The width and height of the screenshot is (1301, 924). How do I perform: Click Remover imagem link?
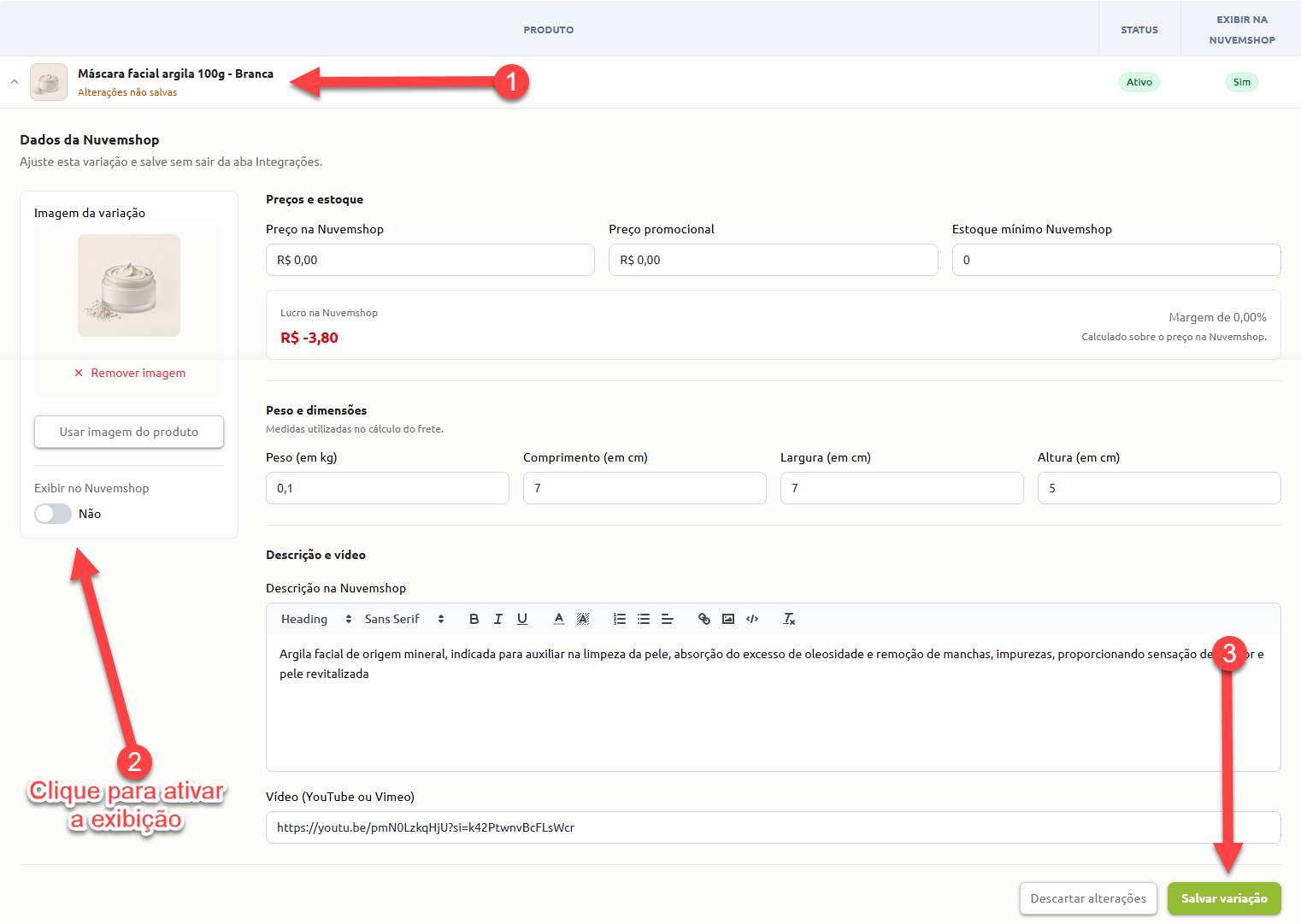130,373
